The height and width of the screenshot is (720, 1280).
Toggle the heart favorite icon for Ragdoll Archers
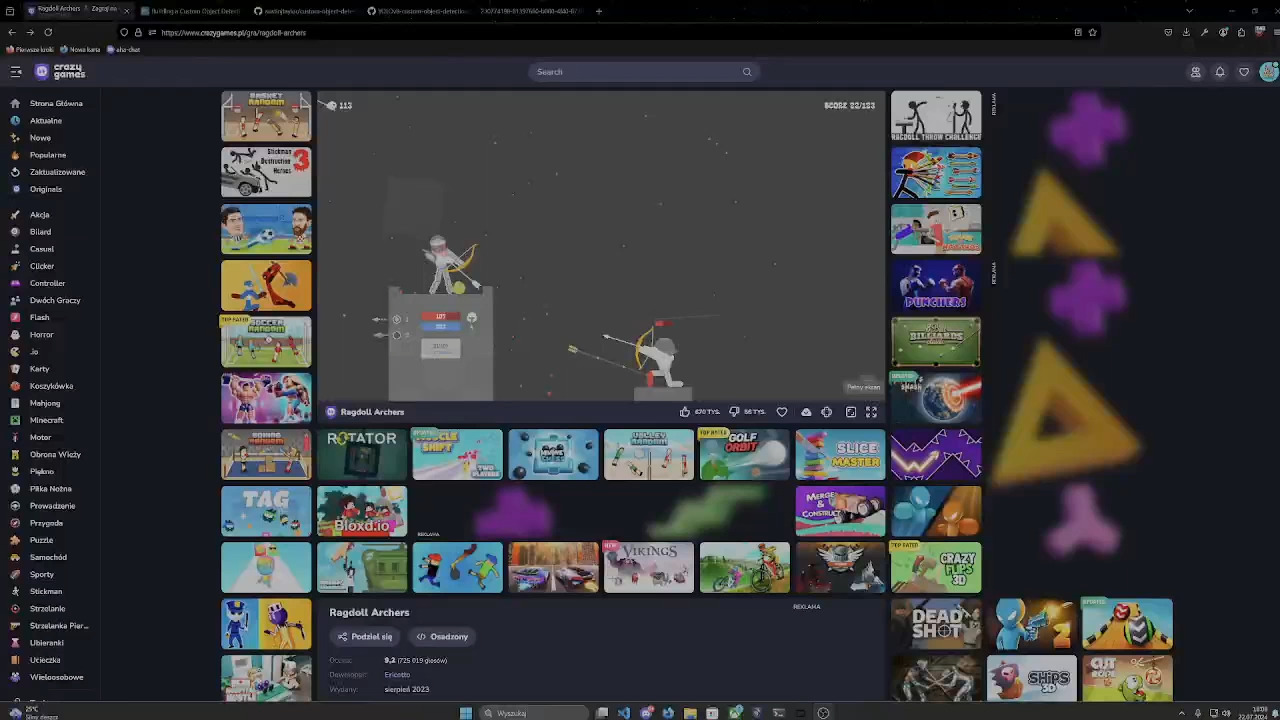782,412
